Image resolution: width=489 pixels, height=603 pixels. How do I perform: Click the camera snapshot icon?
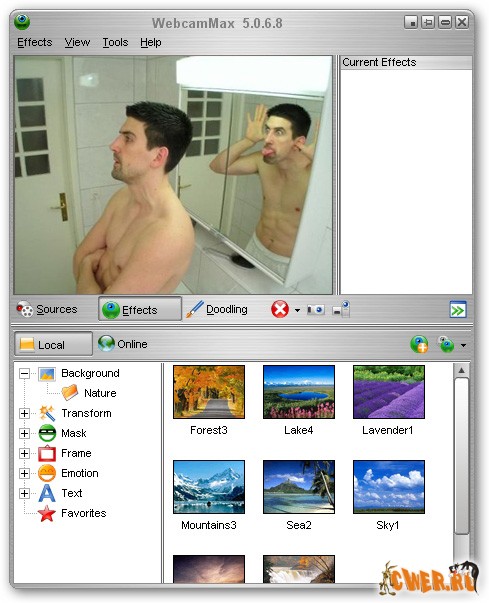[x=315, y=309]
